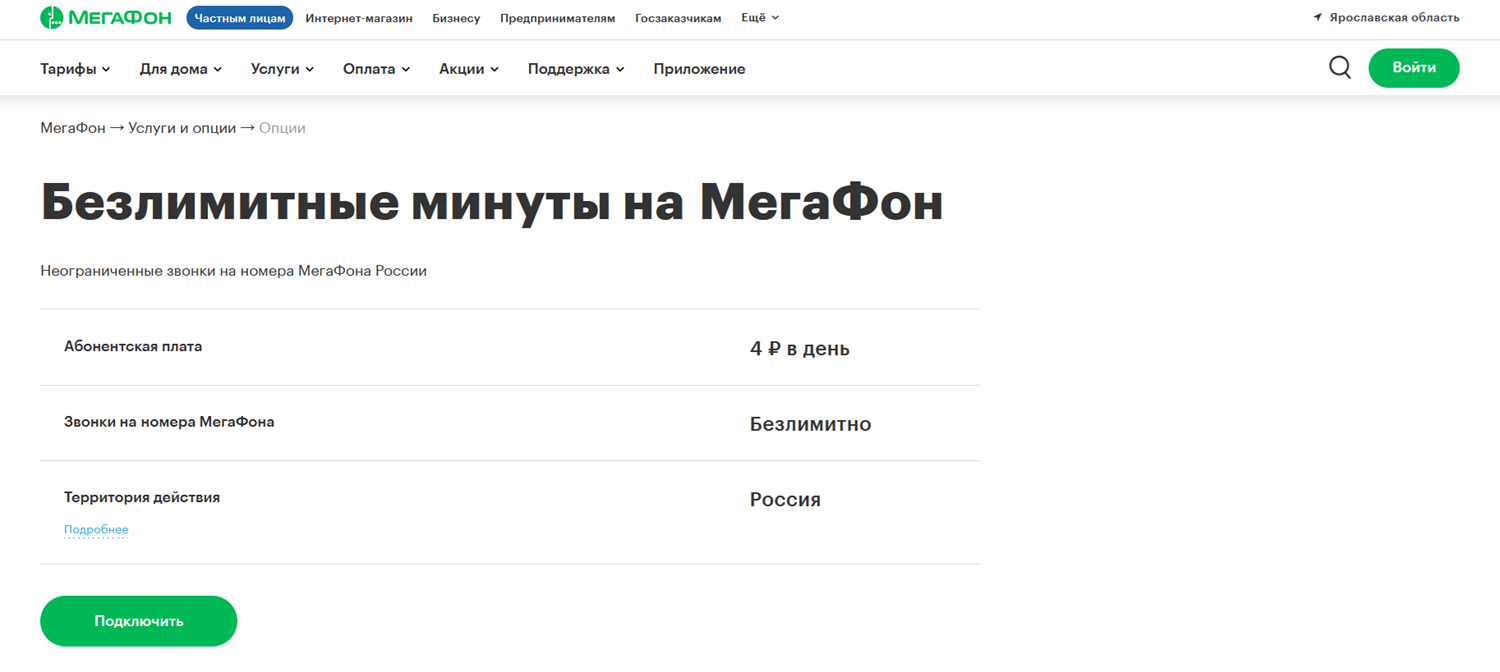Expand the Акции dropdown menu
Image resolution: width=1500 pixels, height=672 pixels.
tap(469, 69)
